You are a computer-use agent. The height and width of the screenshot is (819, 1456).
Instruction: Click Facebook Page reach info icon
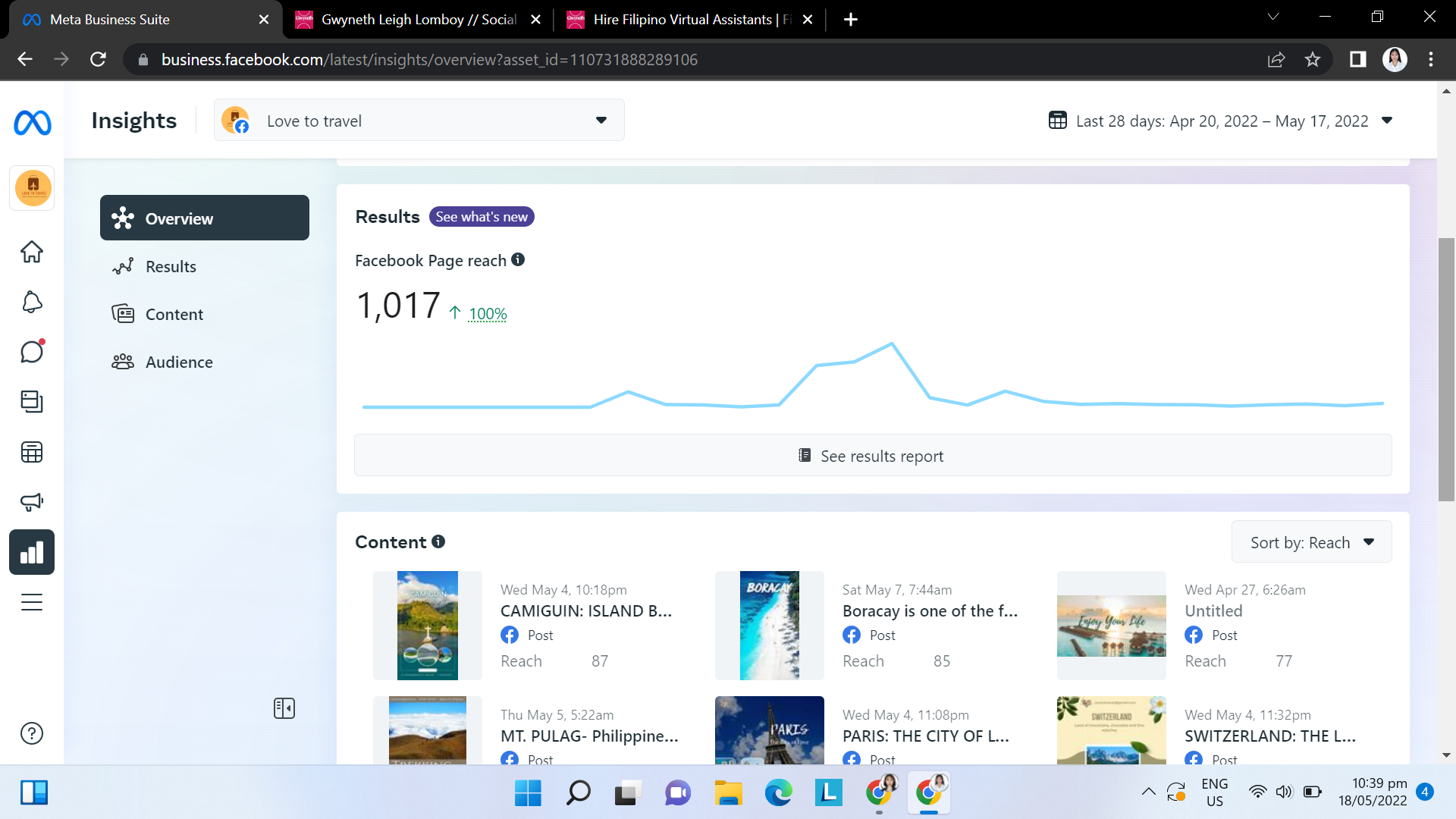coord(518,259)
